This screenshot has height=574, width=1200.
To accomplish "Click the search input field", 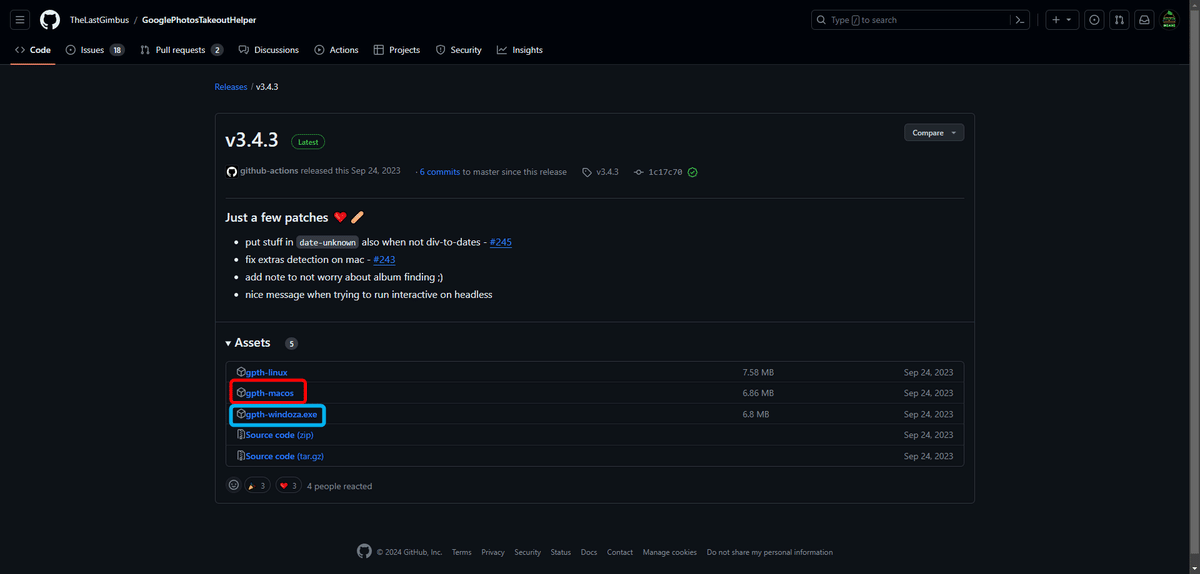I will [x=909, y=19].
